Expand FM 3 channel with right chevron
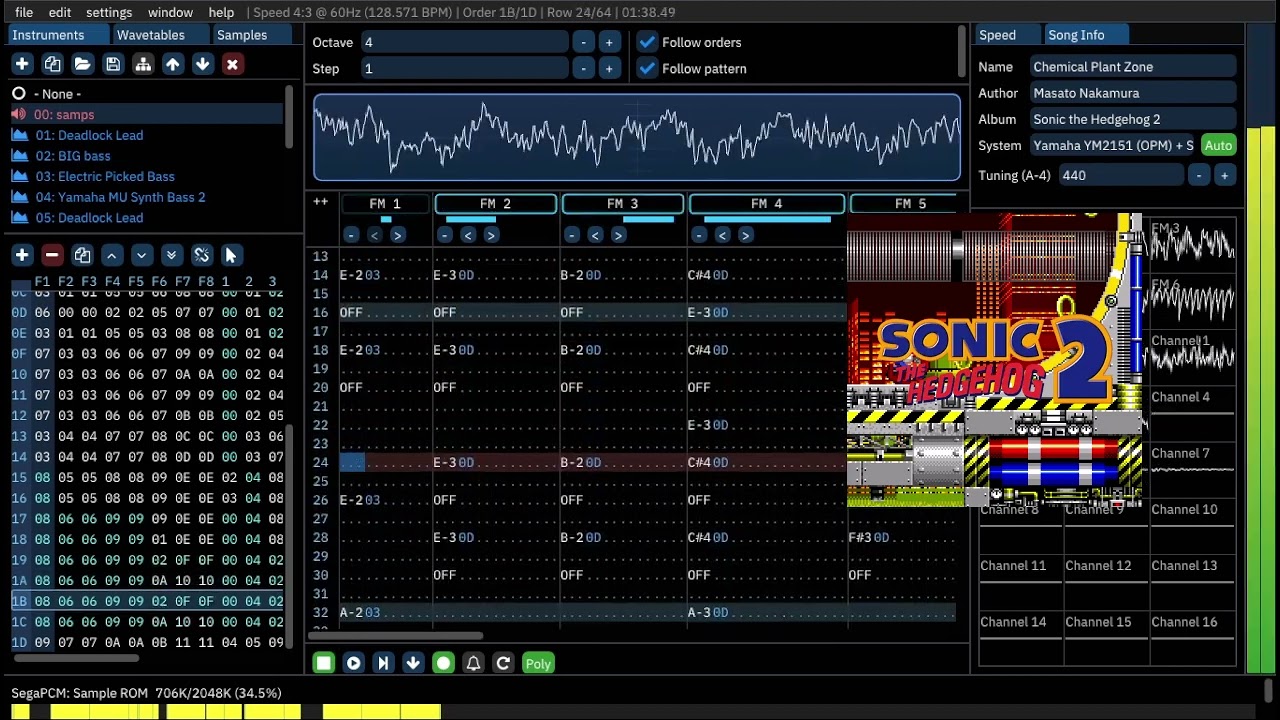Screen dimensions: 1280x720 pos(618,235)
